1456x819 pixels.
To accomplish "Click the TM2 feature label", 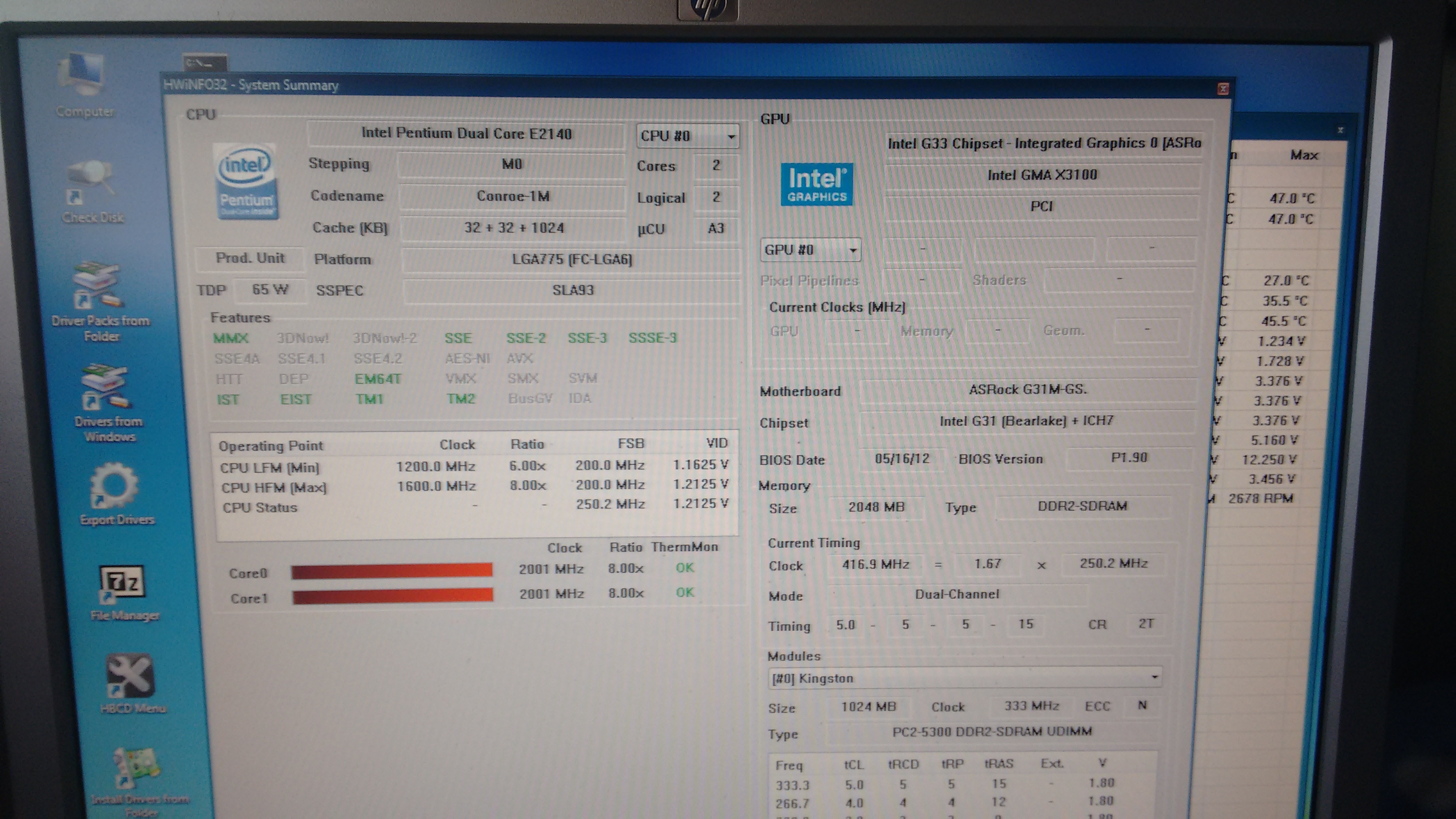I will pyautogui.click(x=461, y=399).
